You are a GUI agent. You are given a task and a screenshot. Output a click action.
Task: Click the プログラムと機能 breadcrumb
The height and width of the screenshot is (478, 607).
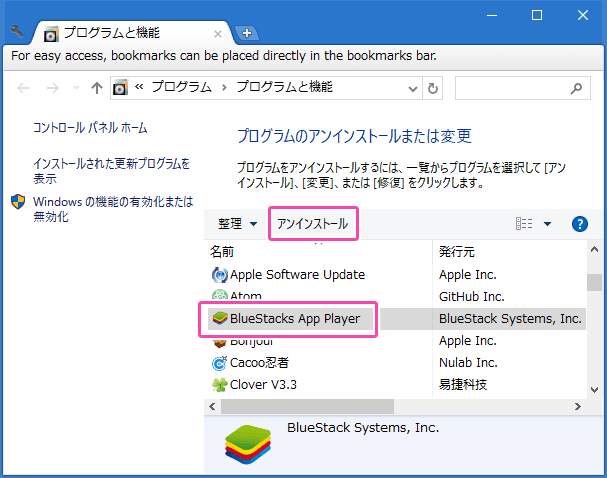(285, 87)
